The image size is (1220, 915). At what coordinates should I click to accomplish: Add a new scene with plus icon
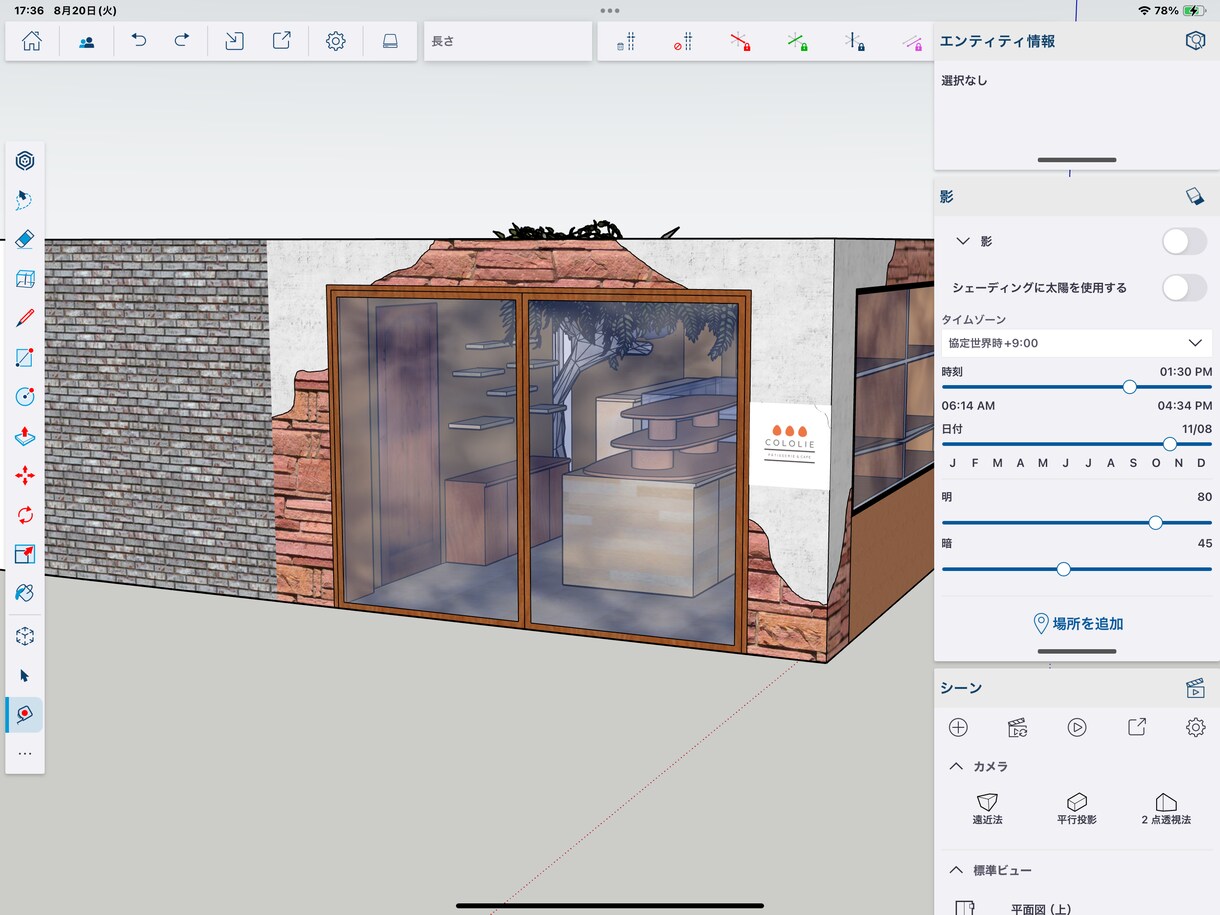(x=958, y=728)
